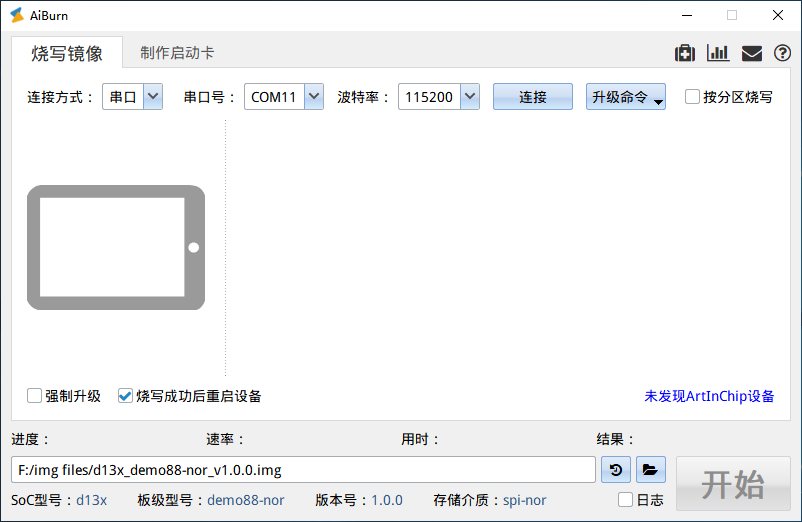
Task: Enable the 按分区烧写 checkbox
Action: tap(692, 97)
